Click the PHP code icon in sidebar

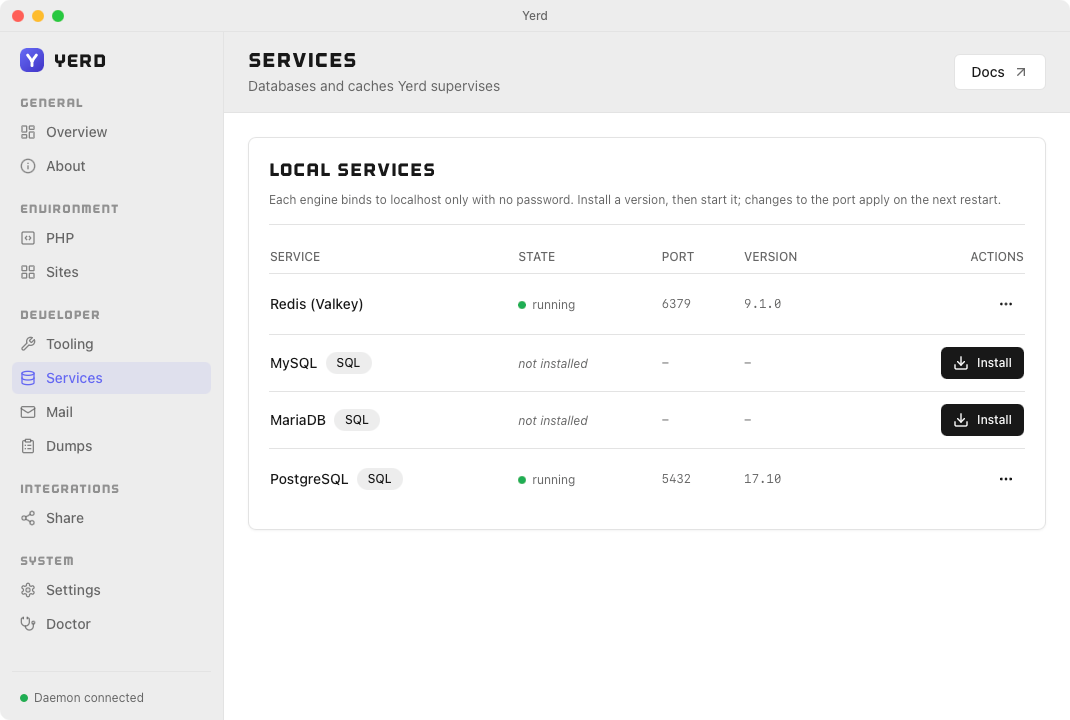(28, 238)
